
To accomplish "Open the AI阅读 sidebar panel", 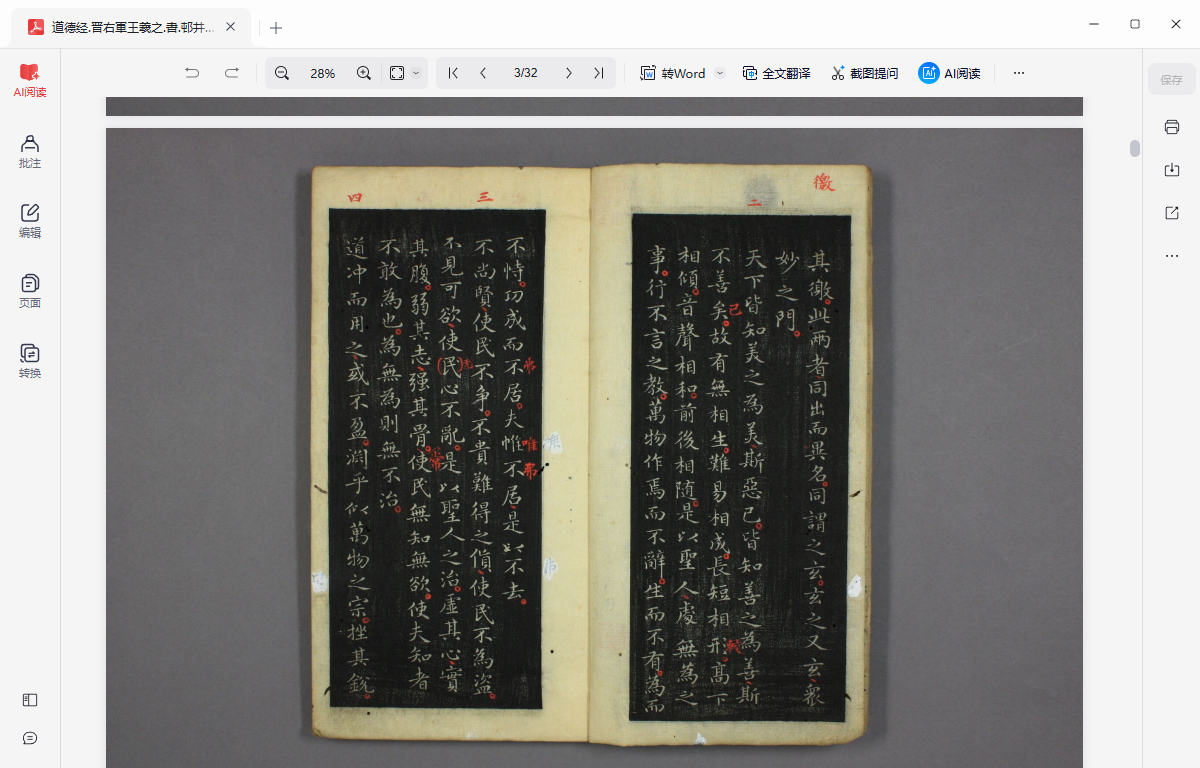I will [30, 81].
